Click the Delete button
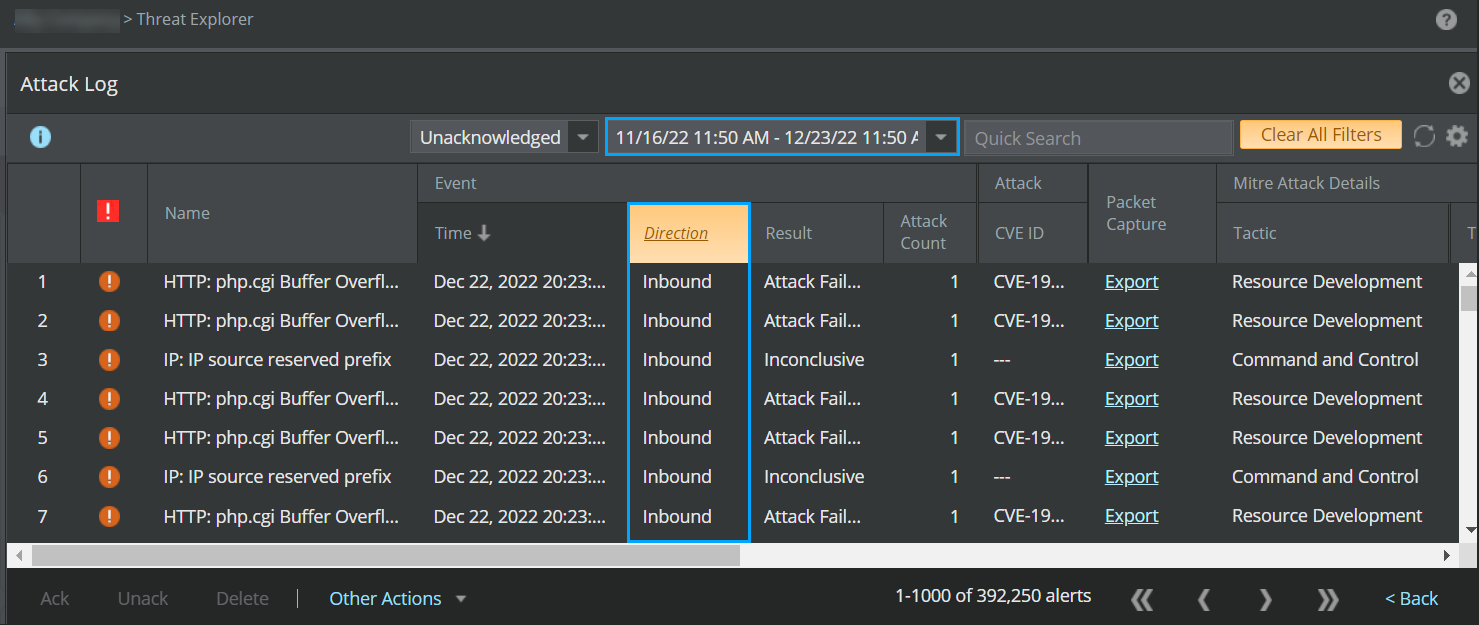The image size is (1479, 625). [x=242, y=599]
